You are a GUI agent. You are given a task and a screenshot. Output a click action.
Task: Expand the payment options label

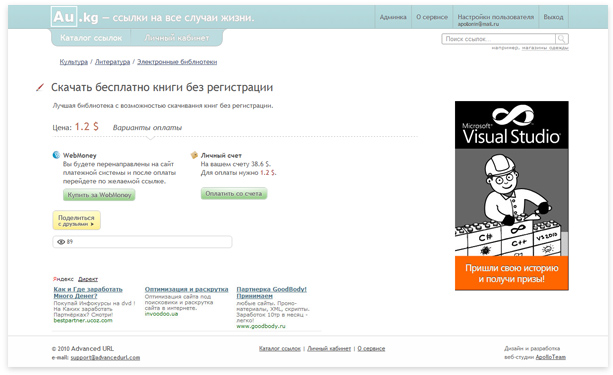pos(147,127)
